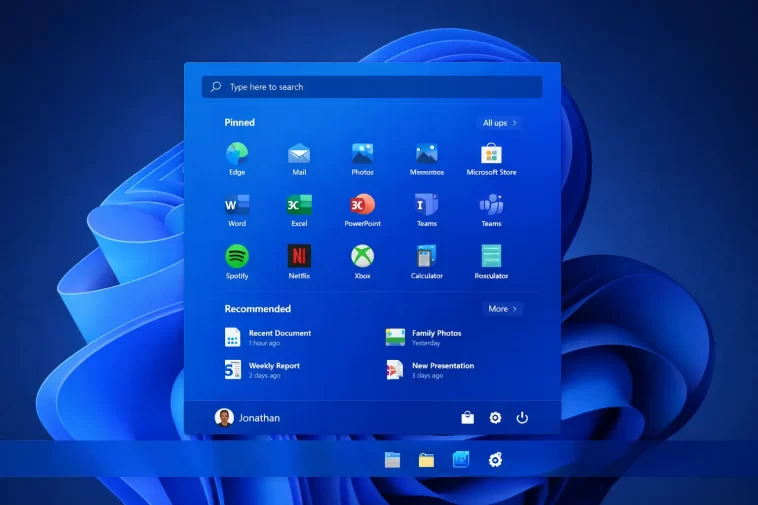Show More recommended items
Image resolution: width=758 pixels, height=505 pixels.
point(502,308)
